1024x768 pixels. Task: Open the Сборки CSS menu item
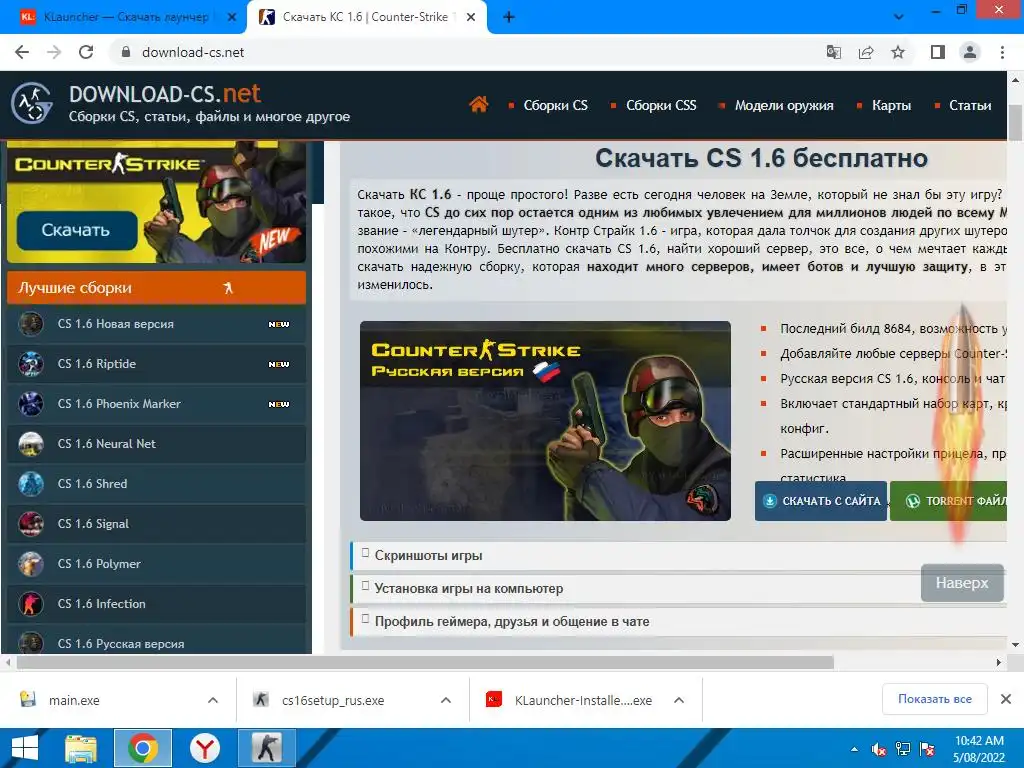[661, 105]
